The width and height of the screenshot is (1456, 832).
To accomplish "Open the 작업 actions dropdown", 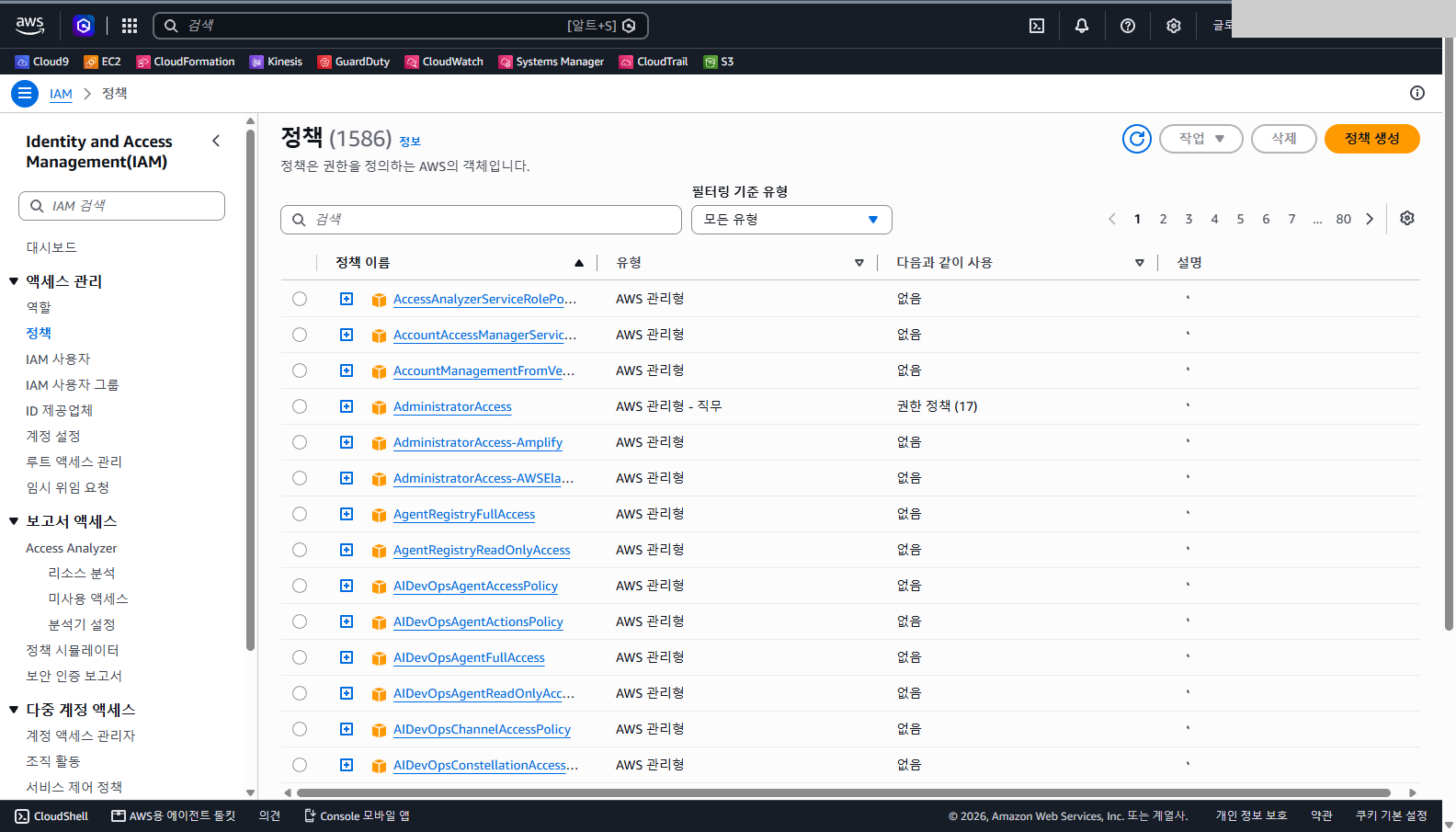I will point(1201,139).
